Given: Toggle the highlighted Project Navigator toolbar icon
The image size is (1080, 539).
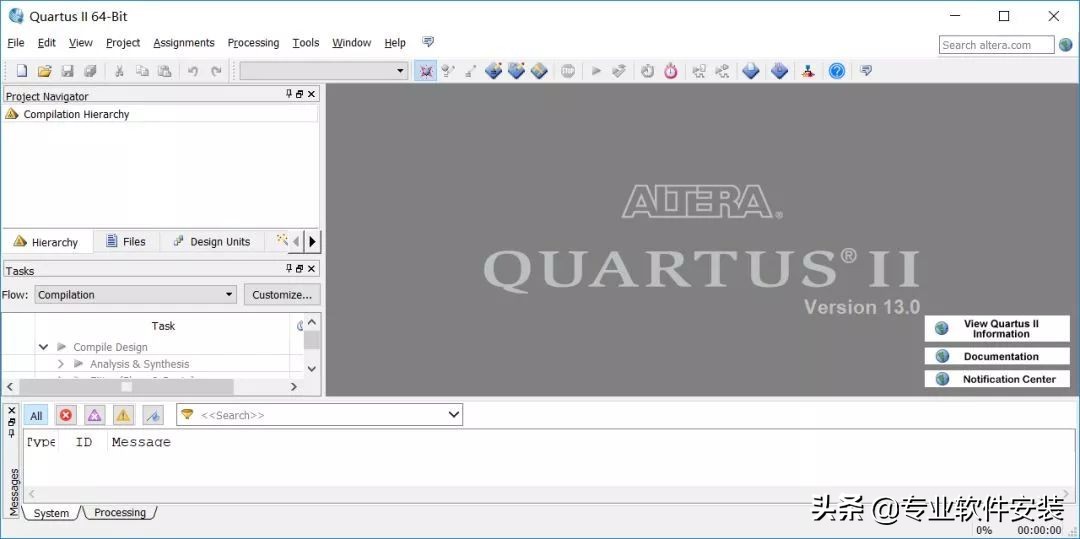Looking at the screenshot, I should click(426, 71).
